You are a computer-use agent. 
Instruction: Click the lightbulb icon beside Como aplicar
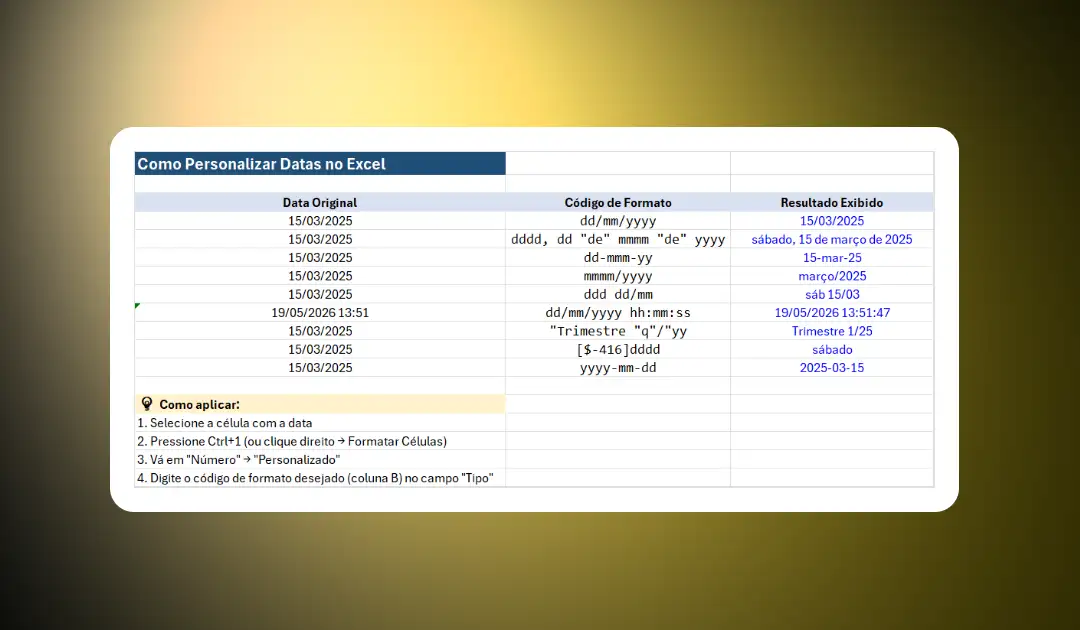(x=147, y=403)
